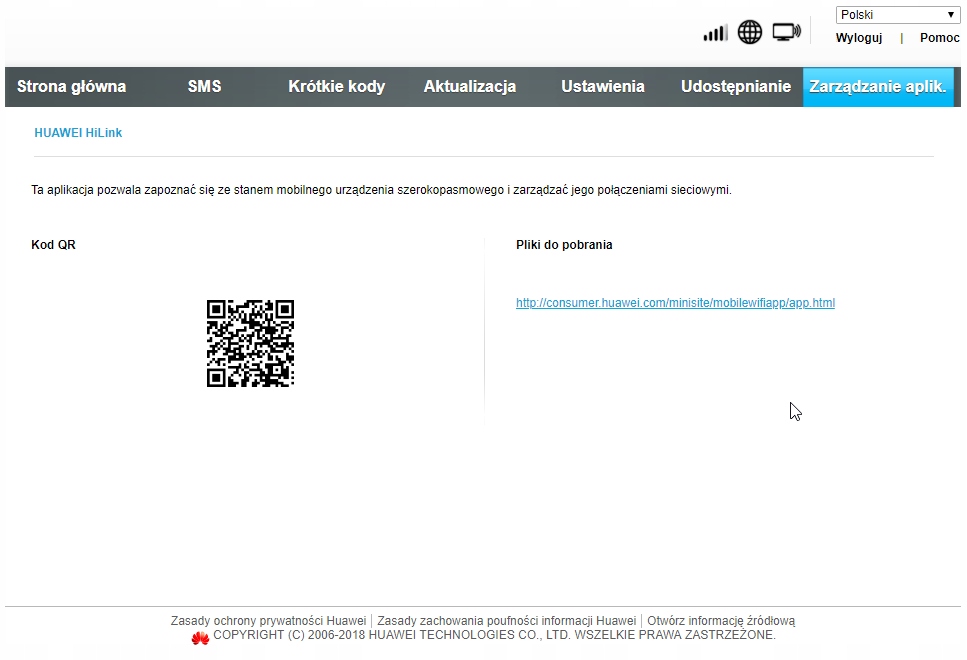Click the COPYRIGHT 2006-2018 footer text
This screenshot has width=967, height=660.
tap(494, 635)
